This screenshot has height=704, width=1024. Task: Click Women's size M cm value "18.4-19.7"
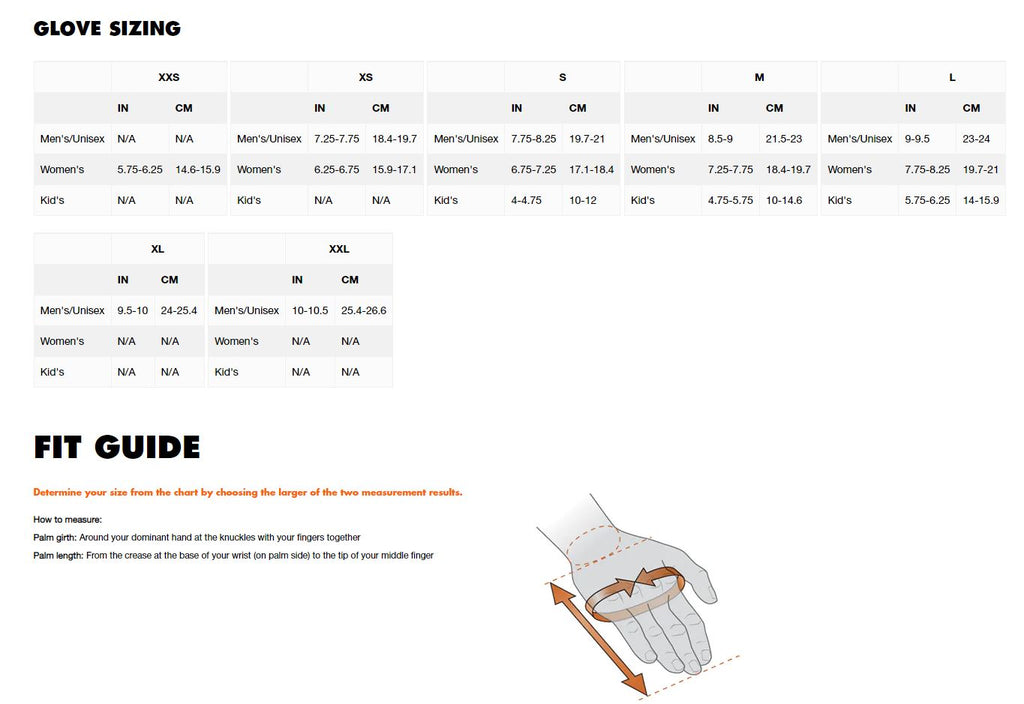click(788, 170)
